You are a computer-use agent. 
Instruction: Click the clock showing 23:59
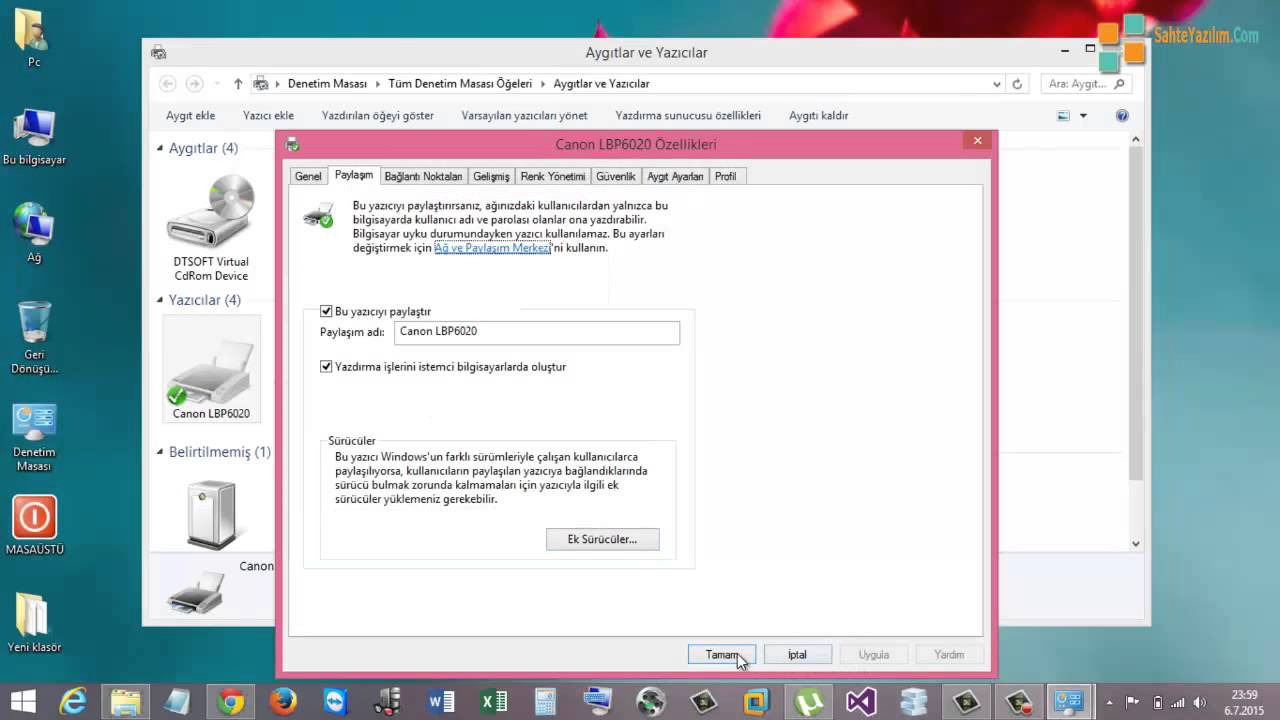tap(1245, 695)
